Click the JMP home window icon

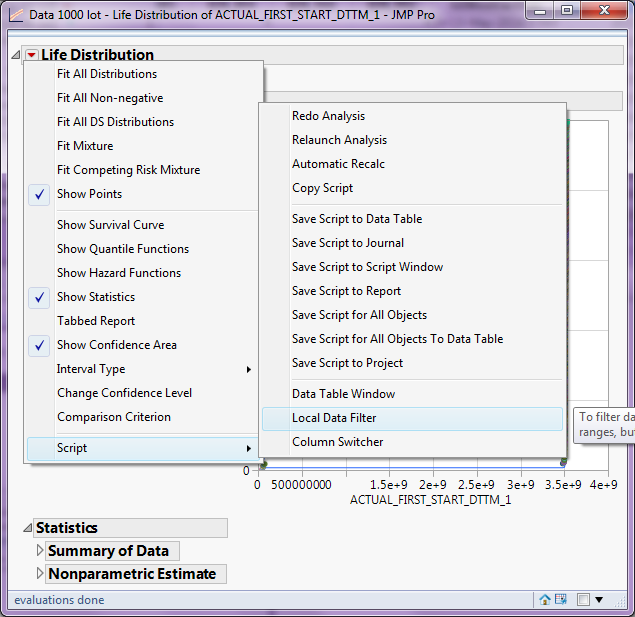pos(545,600)
